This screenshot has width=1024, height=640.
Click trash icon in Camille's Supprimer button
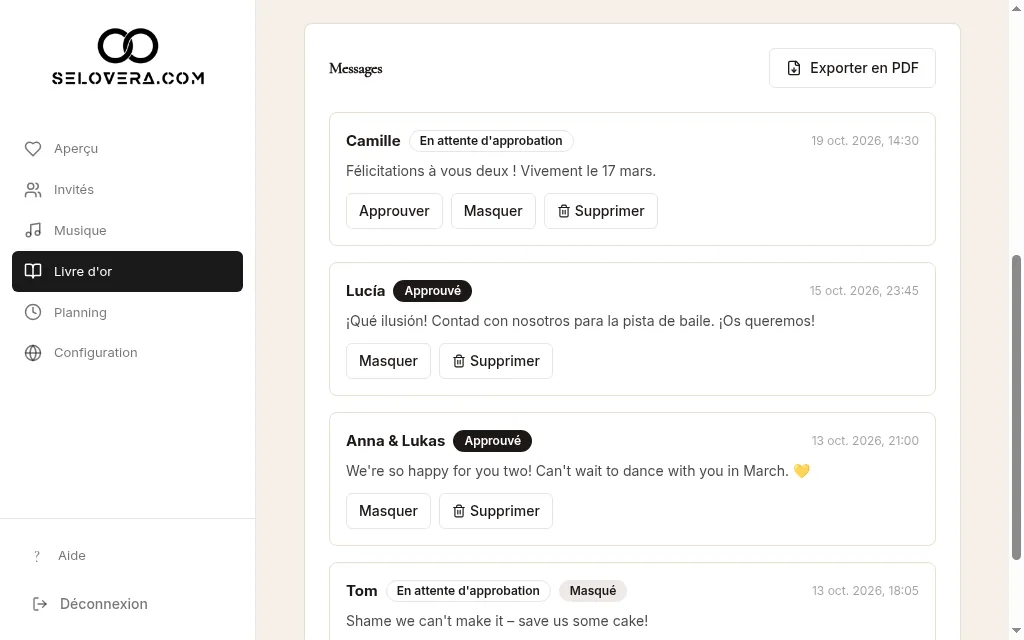click(564, 211)
